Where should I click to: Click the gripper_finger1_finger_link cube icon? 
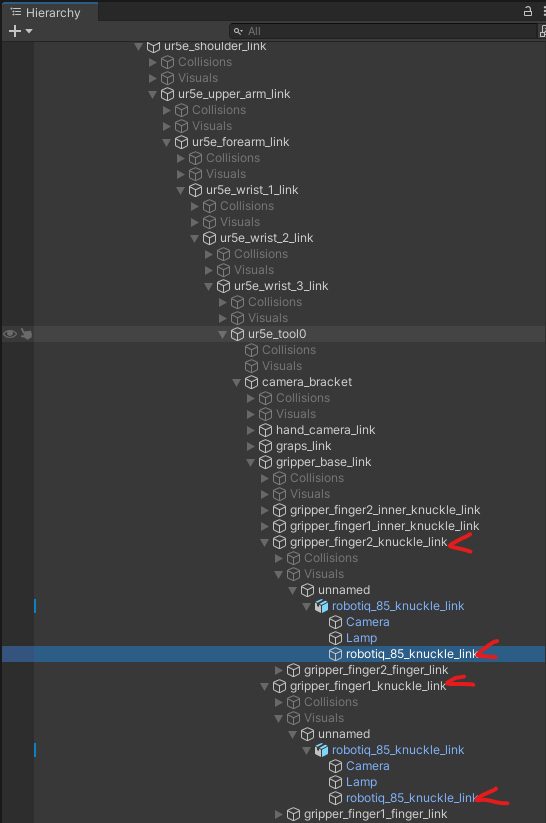[293, 814]
